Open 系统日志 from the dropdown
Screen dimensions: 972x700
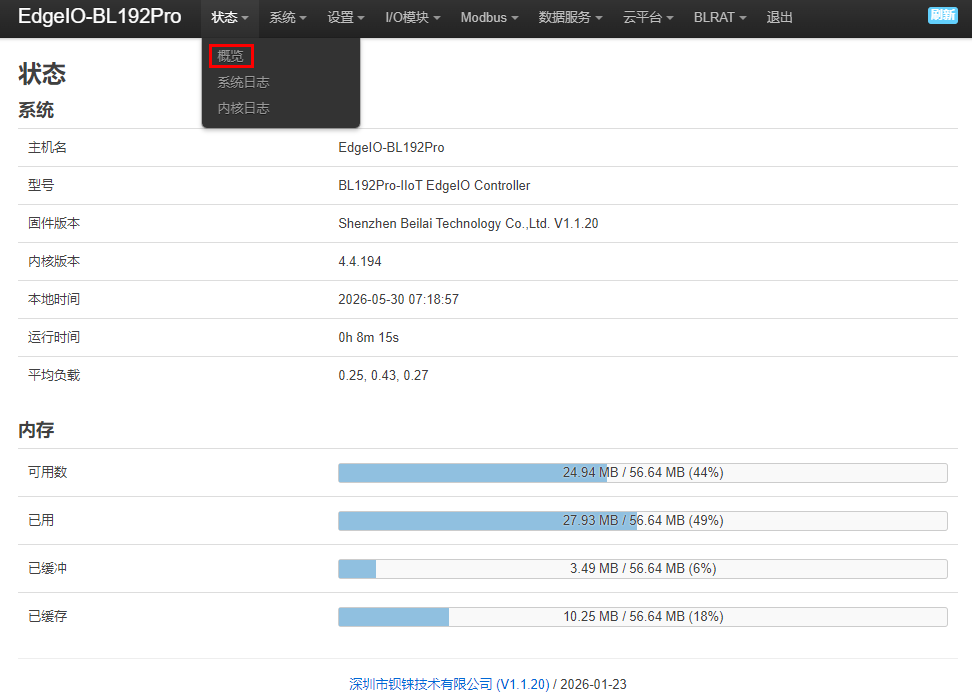click(243, 82)
